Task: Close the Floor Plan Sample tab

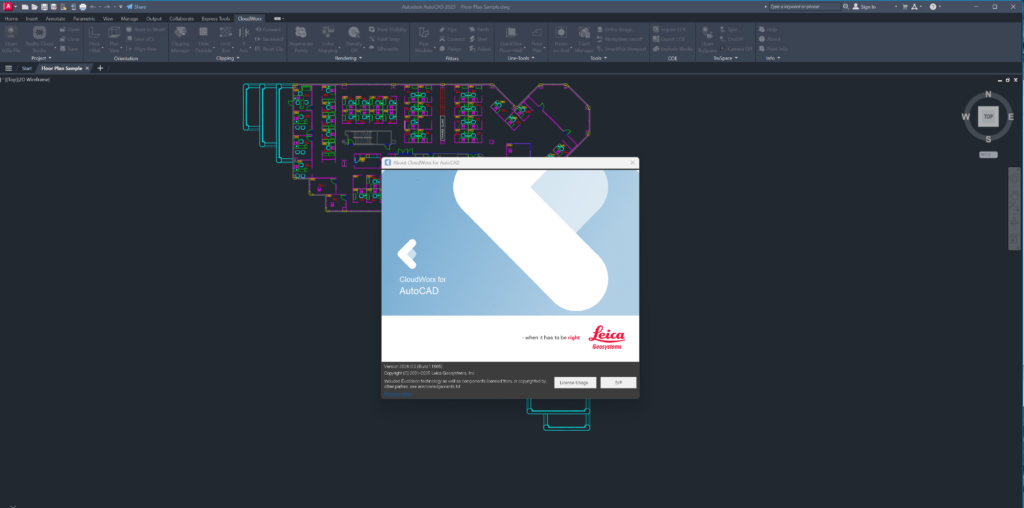Action: pyautogui.click(x=88, y=68)
